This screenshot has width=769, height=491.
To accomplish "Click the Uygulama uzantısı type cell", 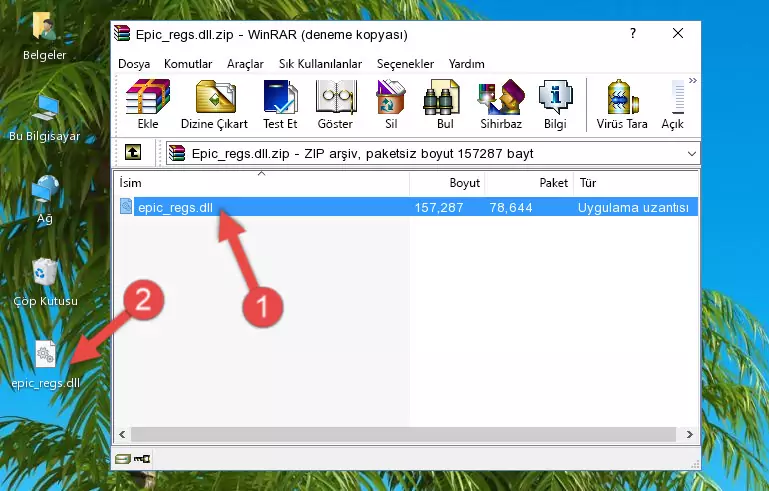I will tap(633, 207).
